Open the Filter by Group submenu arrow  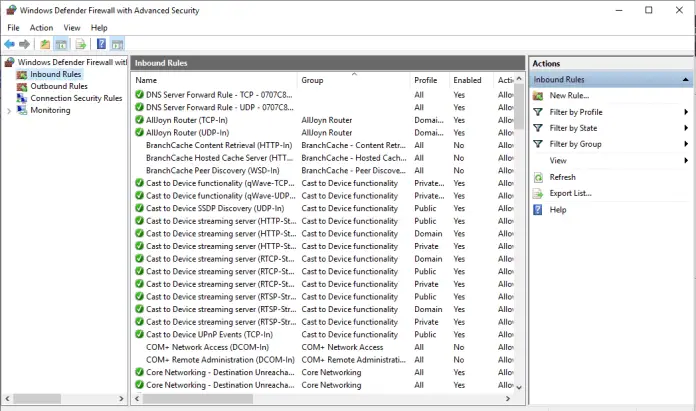686,144
